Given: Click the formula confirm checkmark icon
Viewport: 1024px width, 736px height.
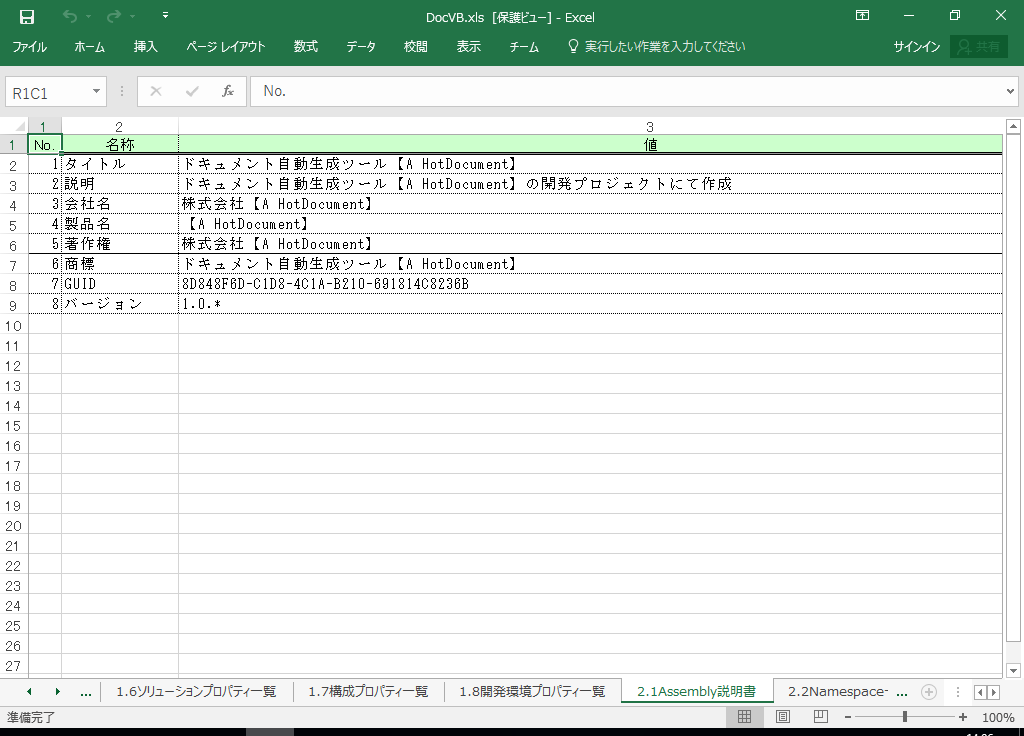Looking at the screenshot, I should (192, 91).
